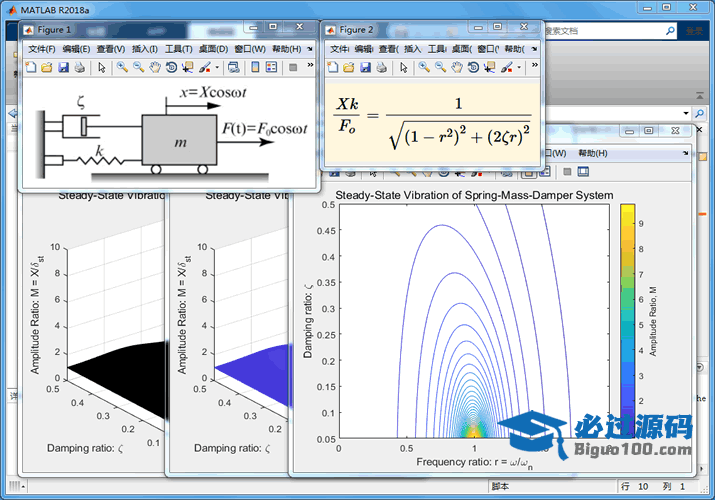715x500 pixels.
Task: Open 帮助(H) menu in Figure 1
Action: click(x=287, y=49)
